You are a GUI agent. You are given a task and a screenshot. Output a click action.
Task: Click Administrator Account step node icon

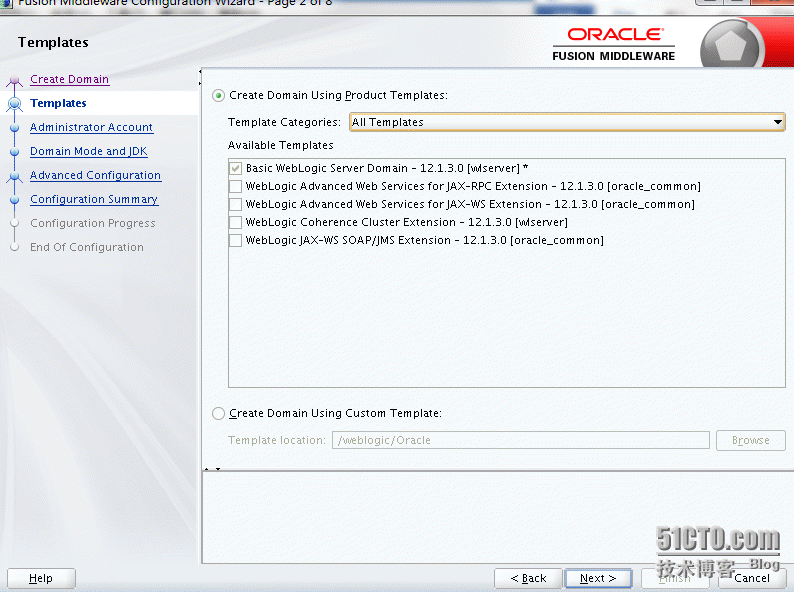15,128
